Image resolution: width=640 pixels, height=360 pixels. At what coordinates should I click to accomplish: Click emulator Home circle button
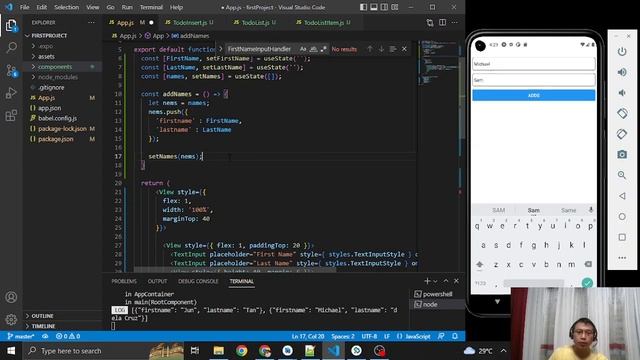(x=622, y=216)
